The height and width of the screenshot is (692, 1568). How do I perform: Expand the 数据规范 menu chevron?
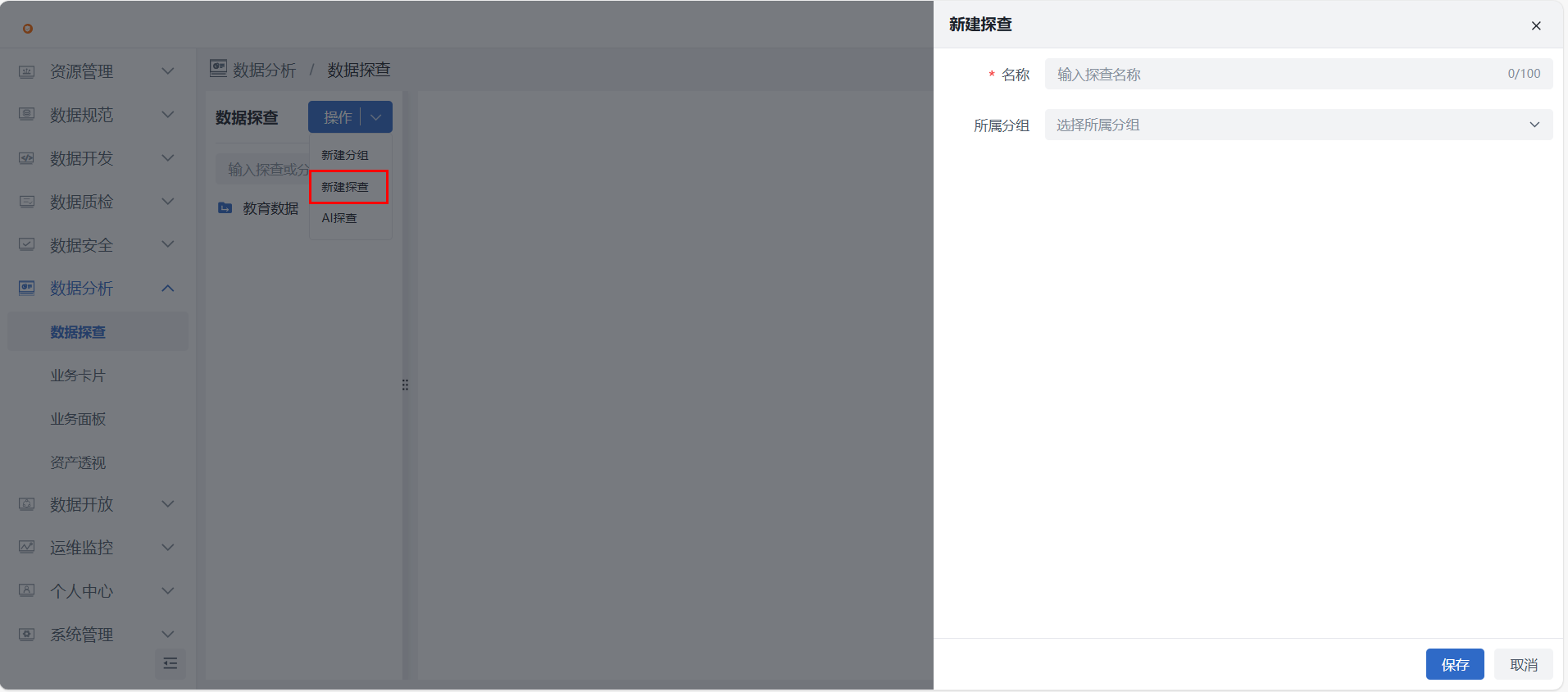tap(168, 115)
